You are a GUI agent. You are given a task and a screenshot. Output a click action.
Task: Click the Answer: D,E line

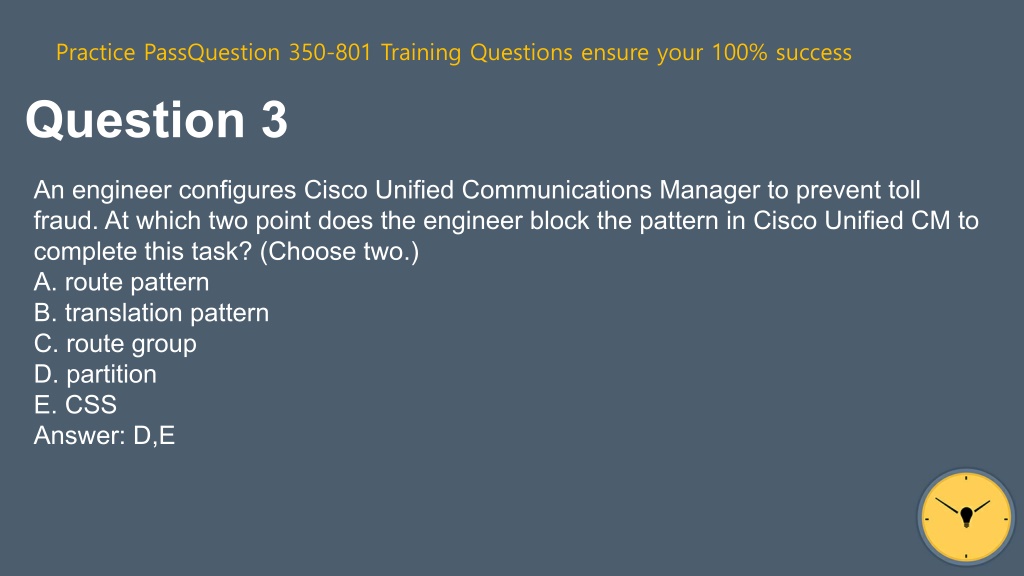(x=104, y=436)
